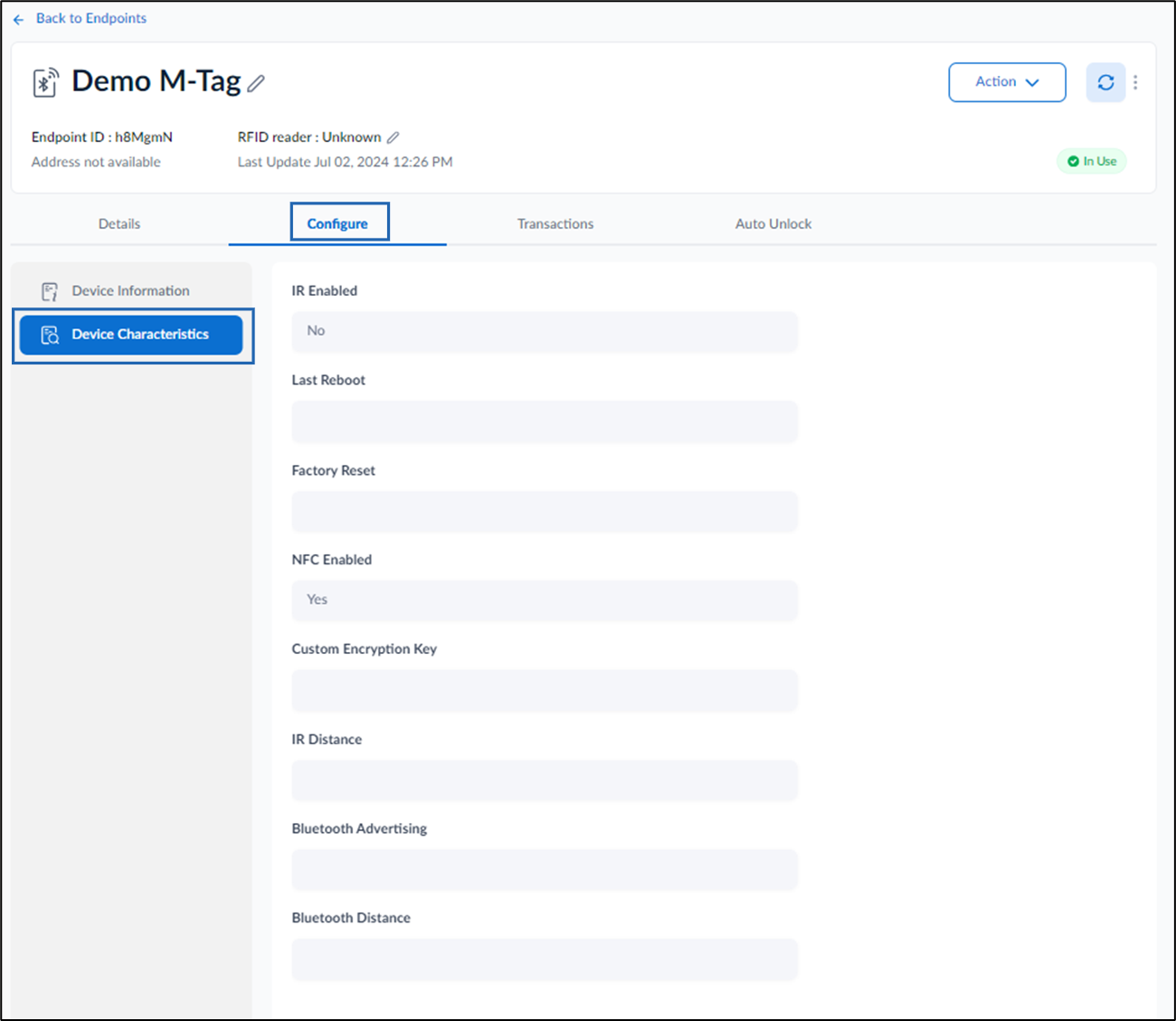Click the Custom Encryption Key label
This screenshot has height=1021, width=1176.
pos(365,649)
